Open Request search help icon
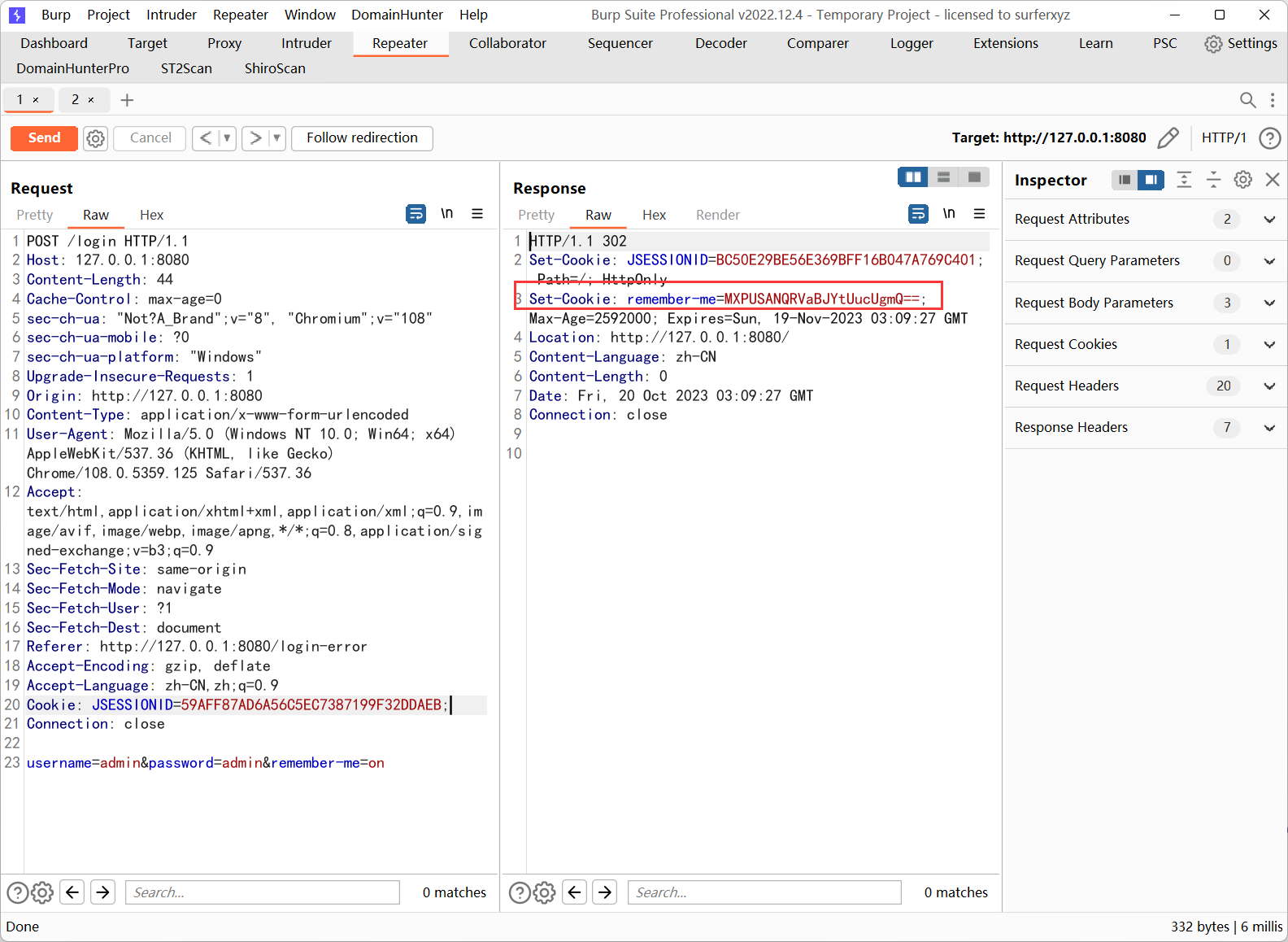 (17, 892)
